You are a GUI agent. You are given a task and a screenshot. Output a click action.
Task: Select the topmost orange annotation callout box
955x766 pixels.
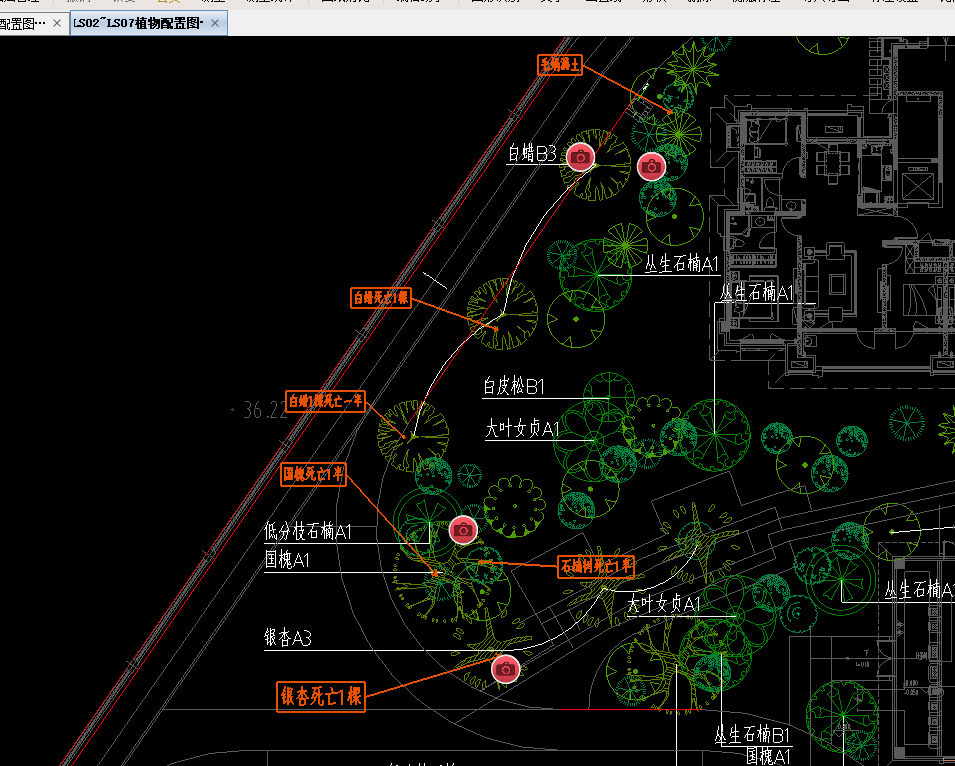coord(560,65)
